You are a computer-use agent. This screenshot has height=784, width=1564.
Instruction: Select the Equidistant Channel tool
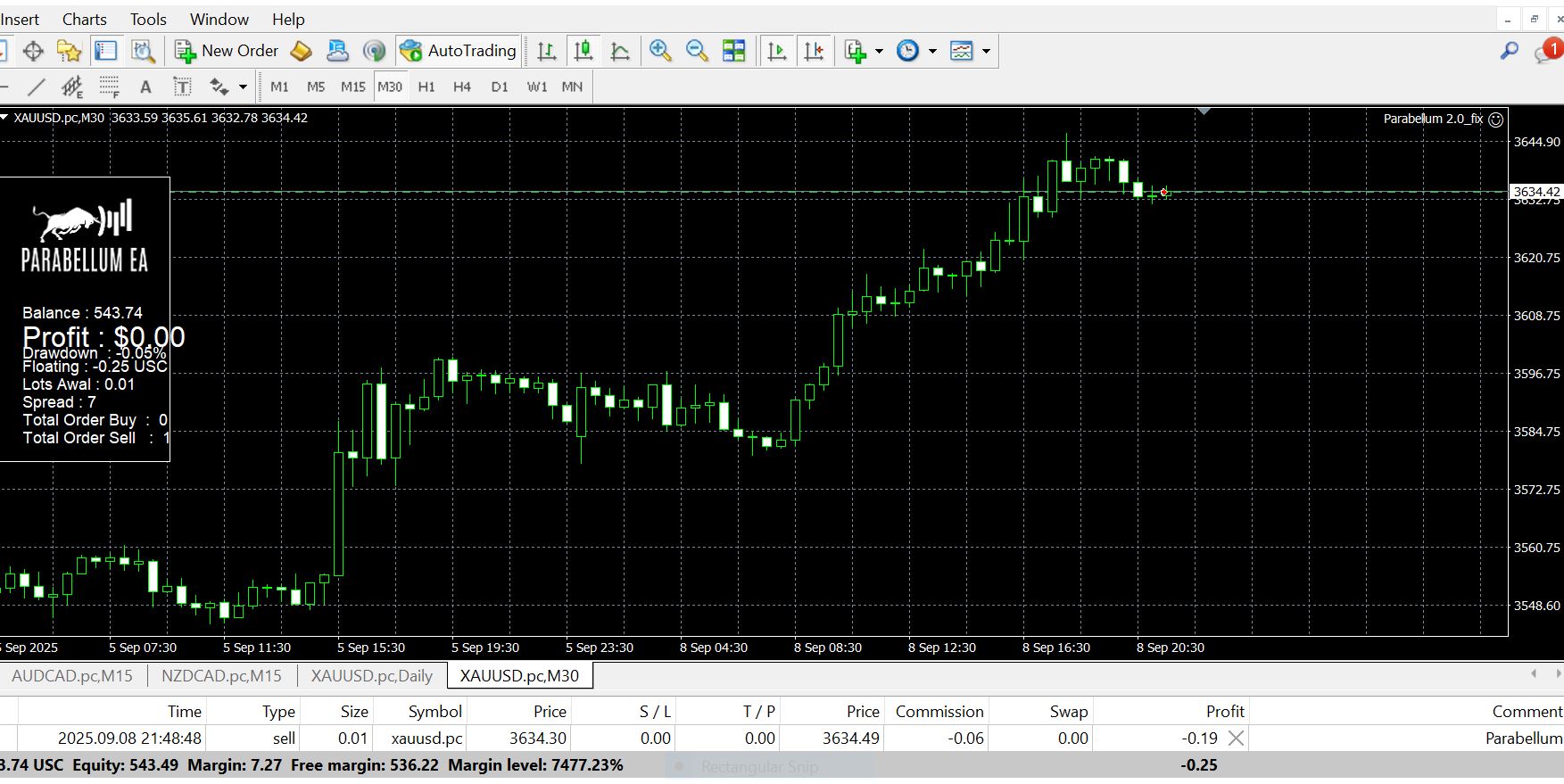coord(72,87)
